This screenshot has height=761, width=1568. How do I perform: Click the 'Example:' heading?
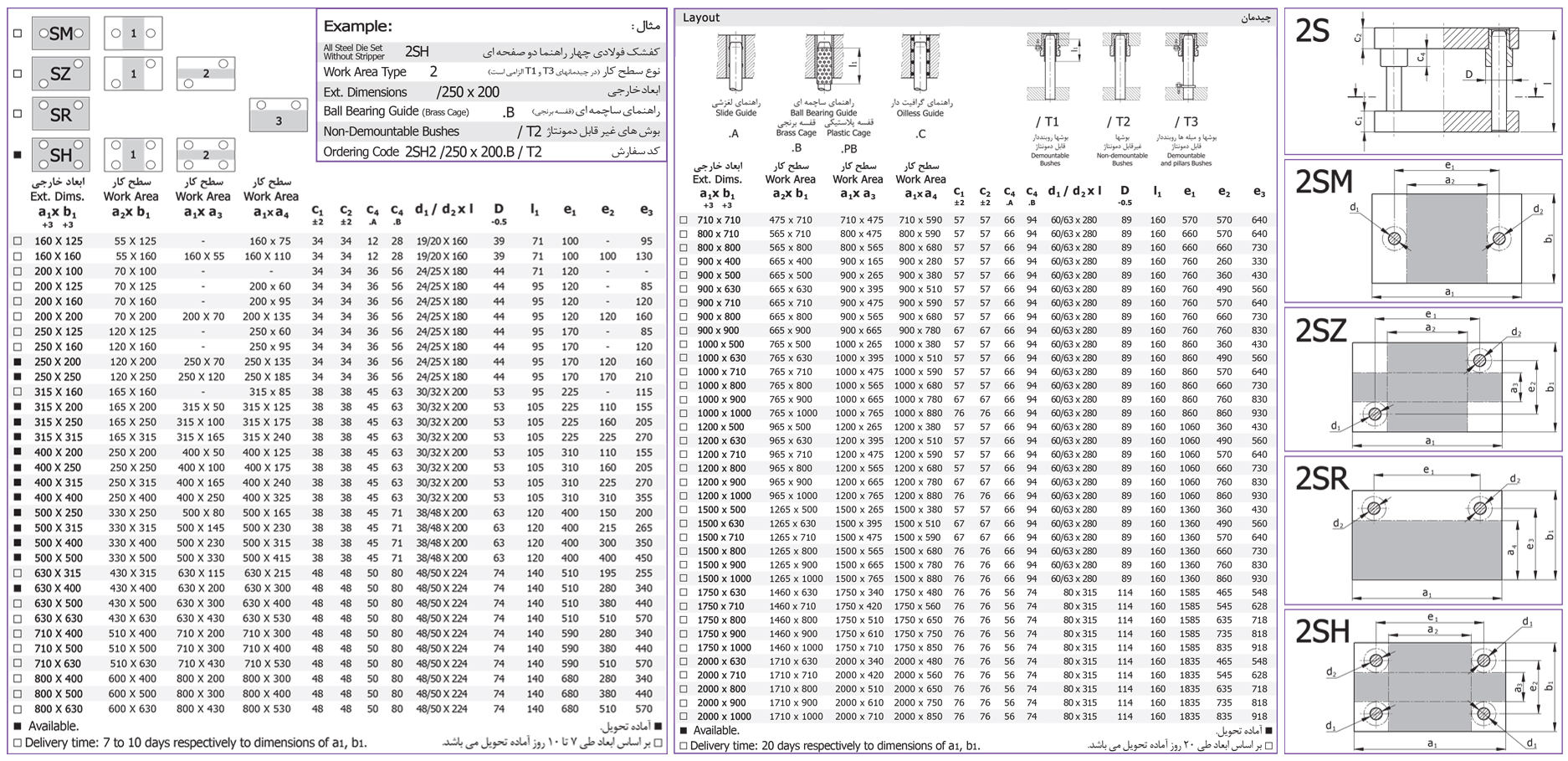[357, 26]
